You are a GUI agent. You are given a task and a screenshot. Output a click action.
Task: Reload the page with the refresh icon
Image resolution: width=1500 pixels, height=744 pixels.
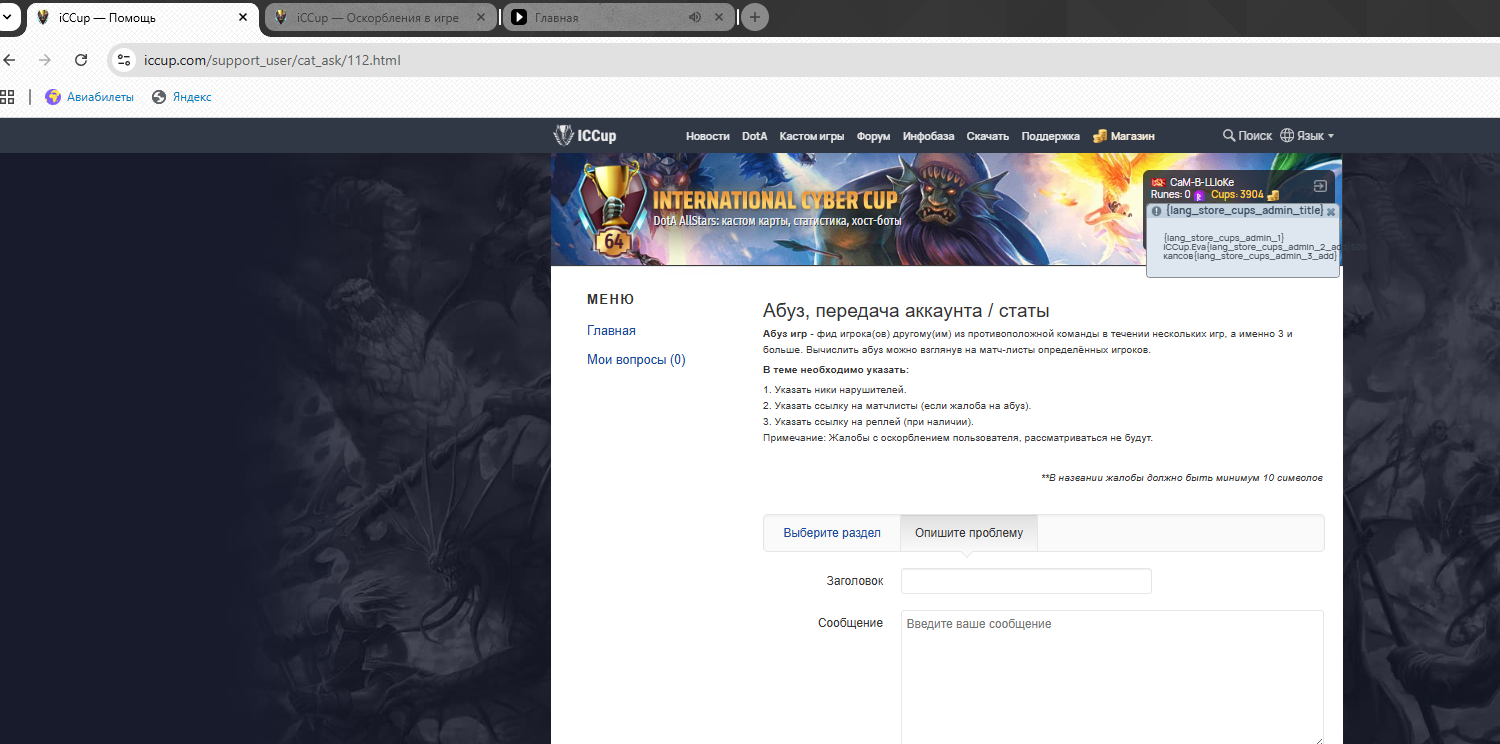pyautogui.click(x=82, y=60)
